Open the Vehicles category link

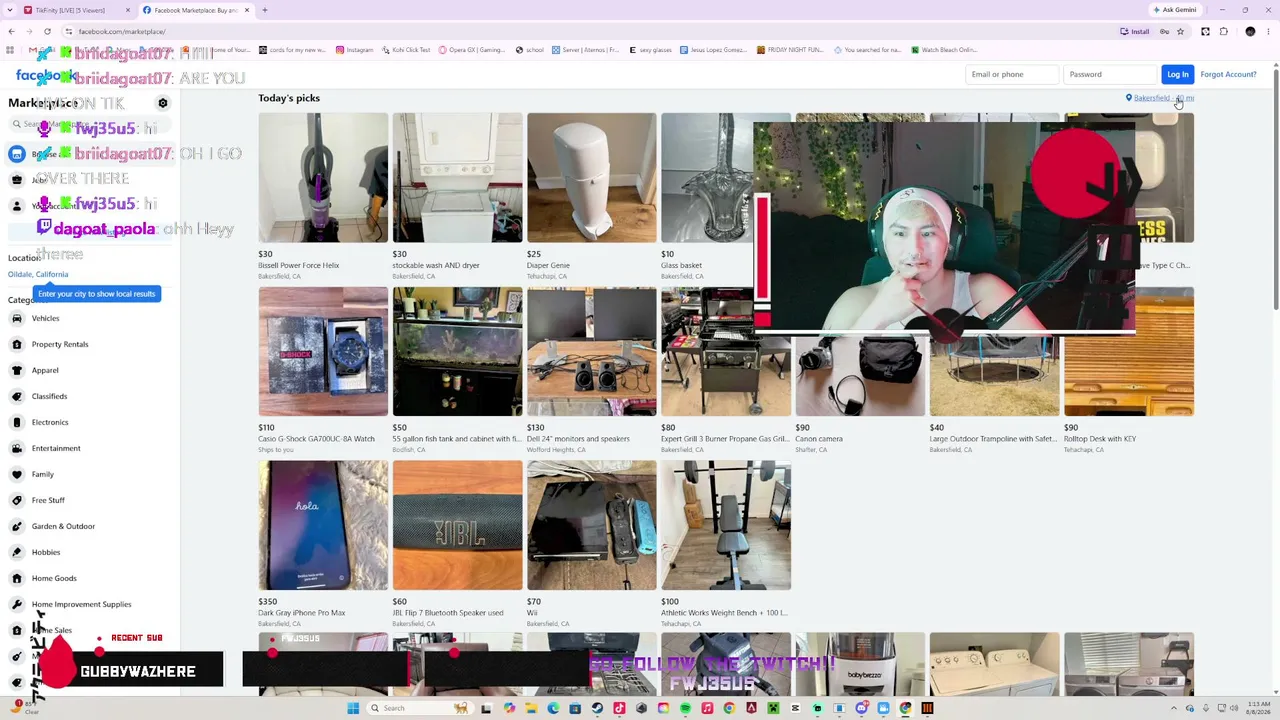(45, 318)
